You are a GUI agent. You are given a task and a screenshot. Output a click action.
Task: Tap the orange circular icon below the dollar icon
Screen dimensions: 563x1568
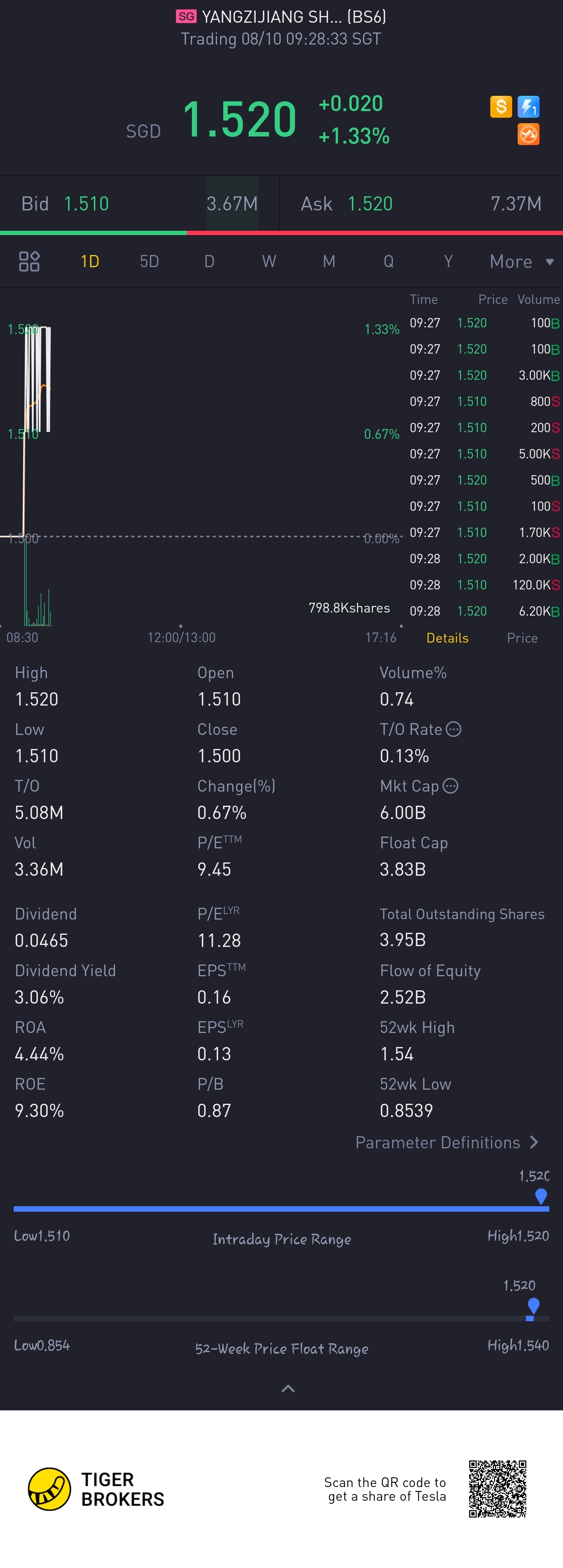tap(528, 135)
